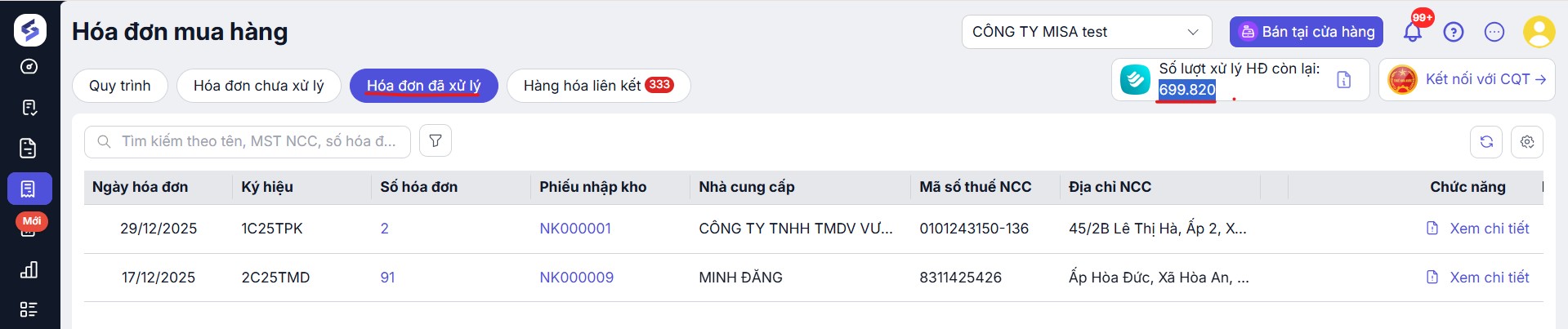Open table settings gear icon
The height and width of the screenshot is (329, 1568).
[x=1526, y=142]
